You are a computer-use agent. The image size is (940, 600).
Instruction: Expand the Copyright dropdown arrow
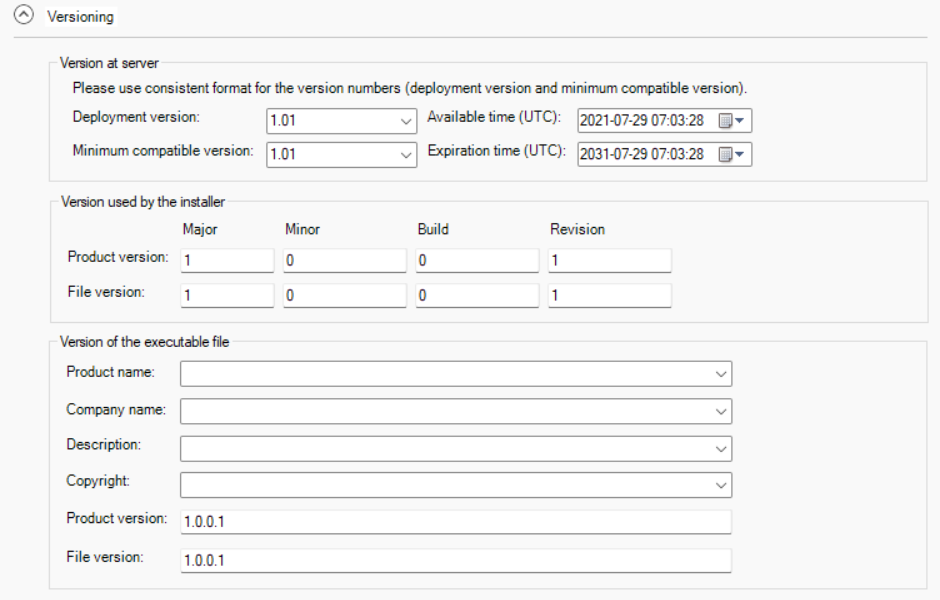coord(722,485)
